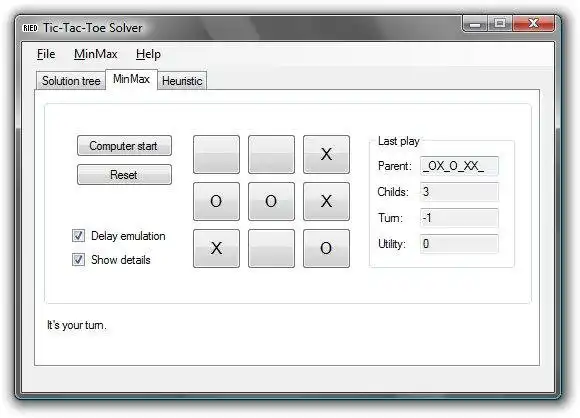
Task: Click the Parent field showing _OX_O_XX_
Action: (459, 166)
